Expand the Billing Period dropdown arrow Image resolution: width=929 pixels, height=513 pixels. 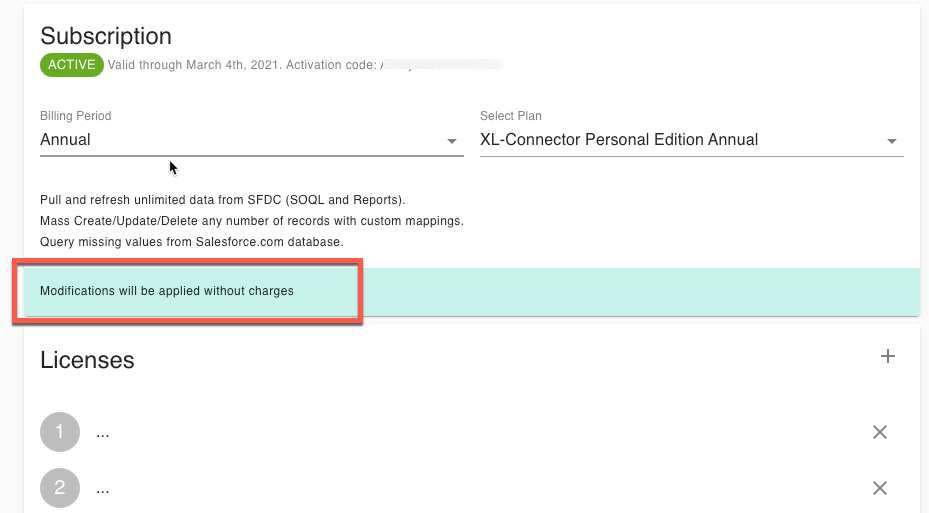pyautogui.click(x=452, y=141)
